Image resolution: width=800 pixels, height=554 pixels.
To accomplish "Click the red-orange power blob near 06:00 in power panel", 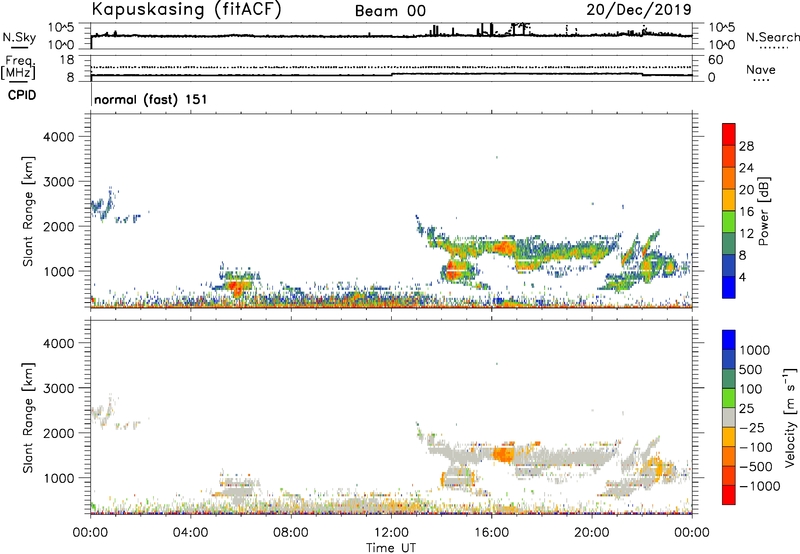I will tap(237, 288).
